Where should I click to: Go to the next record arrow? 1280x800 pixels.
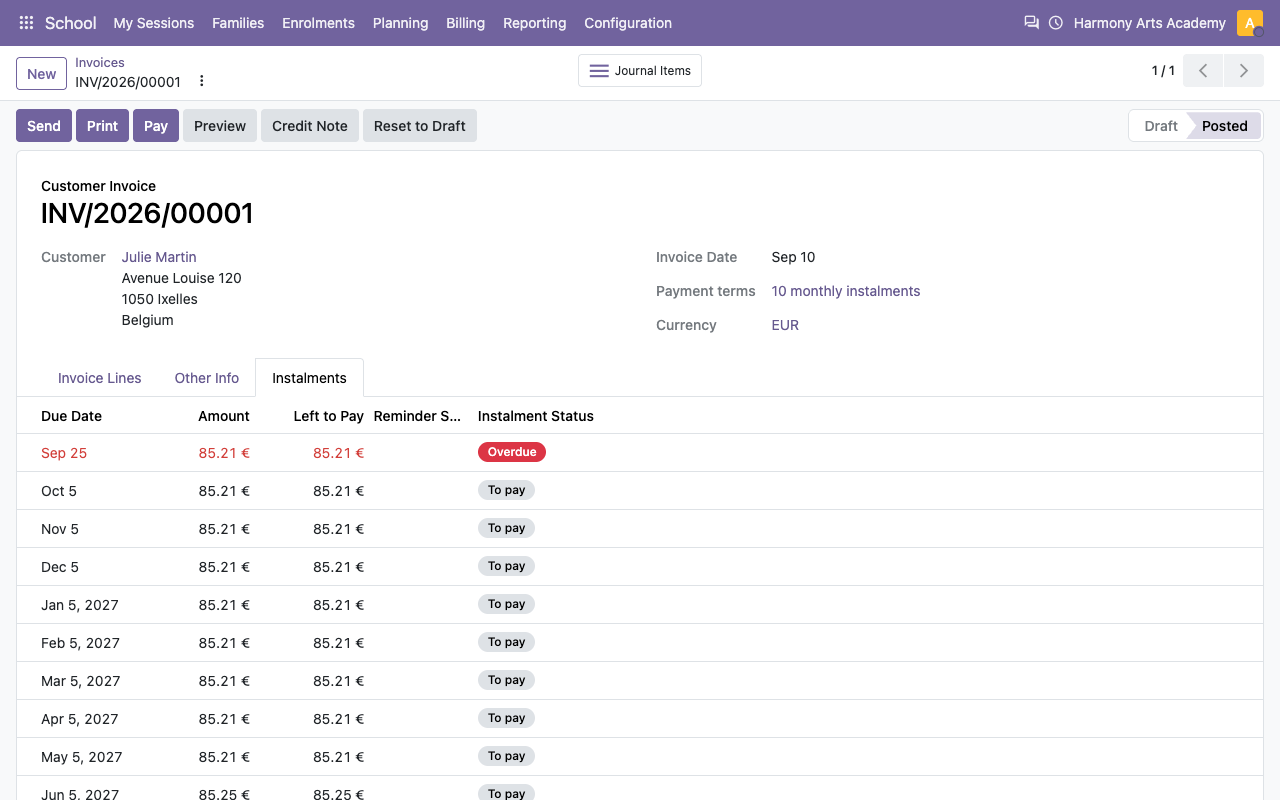pyautogui.click(x=1244, y=71)
